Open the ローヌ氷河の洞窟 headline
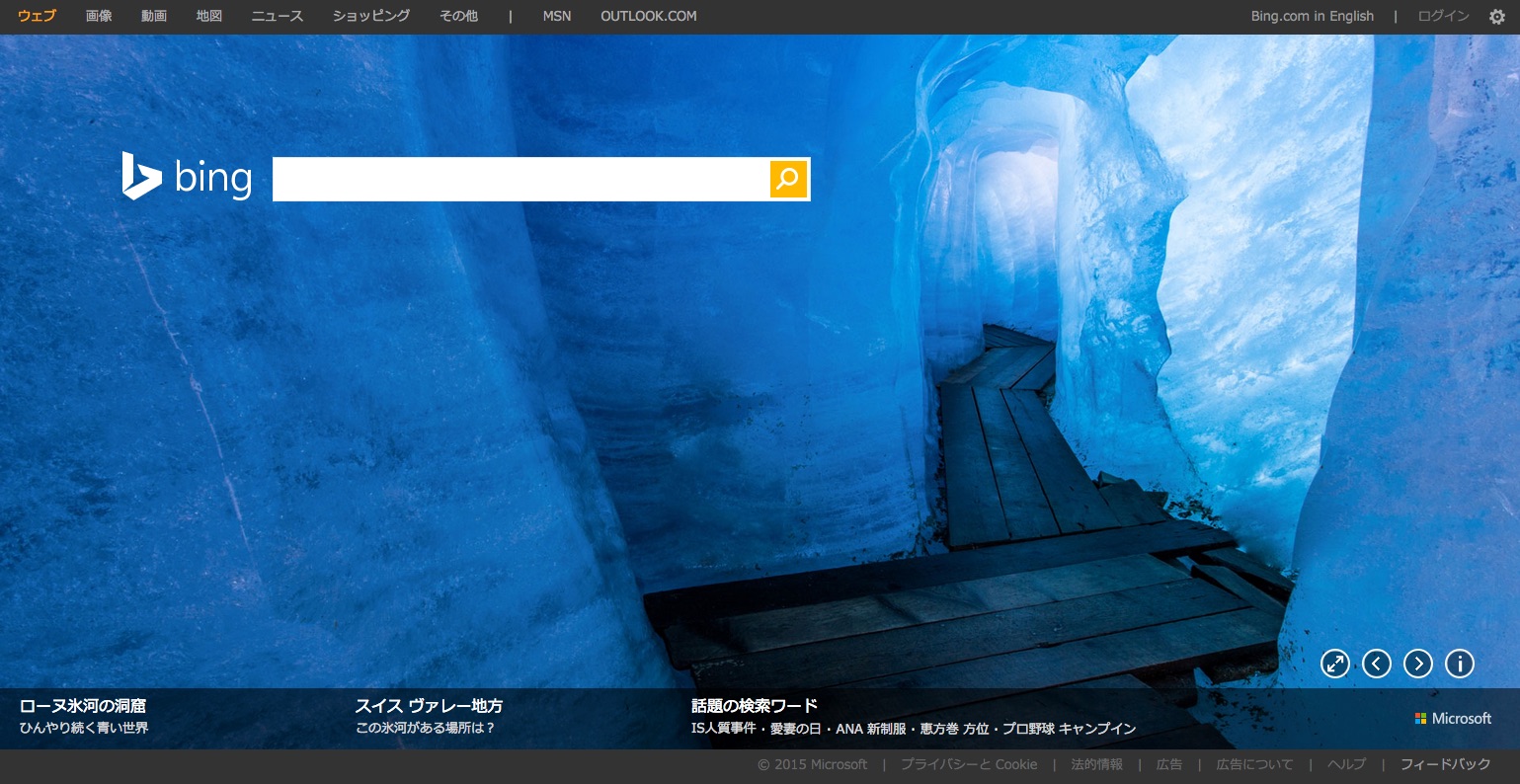Screen dimensions: 1520x784 pyautogui.click(x=83, y=705)
